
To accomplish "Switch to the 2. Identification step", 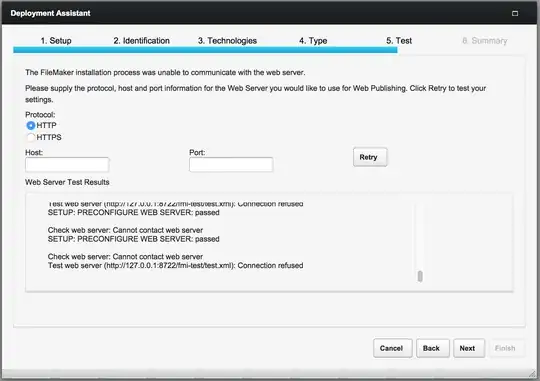I will pos(142,41).
